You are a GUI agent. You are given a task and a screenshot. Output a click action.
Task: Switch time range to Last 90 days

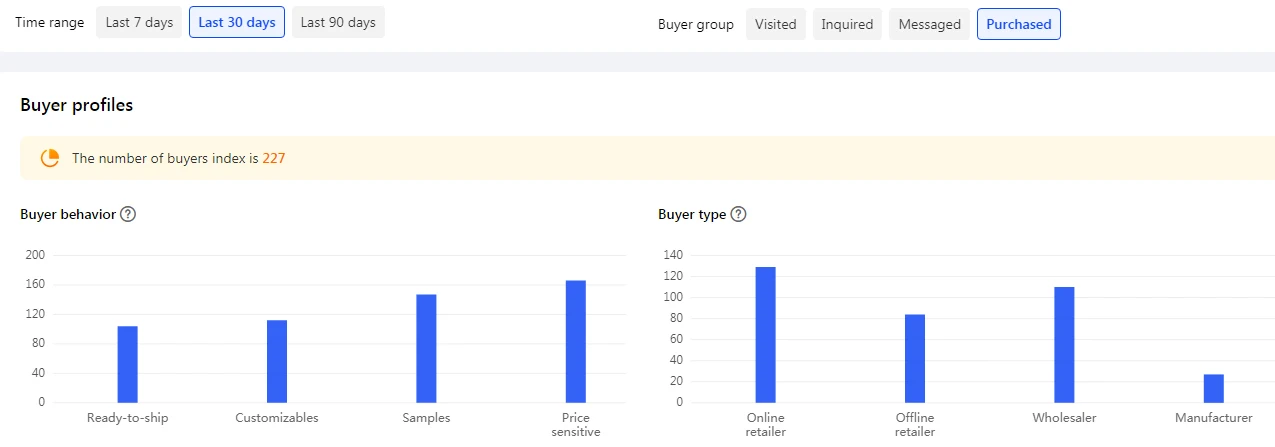338,22
